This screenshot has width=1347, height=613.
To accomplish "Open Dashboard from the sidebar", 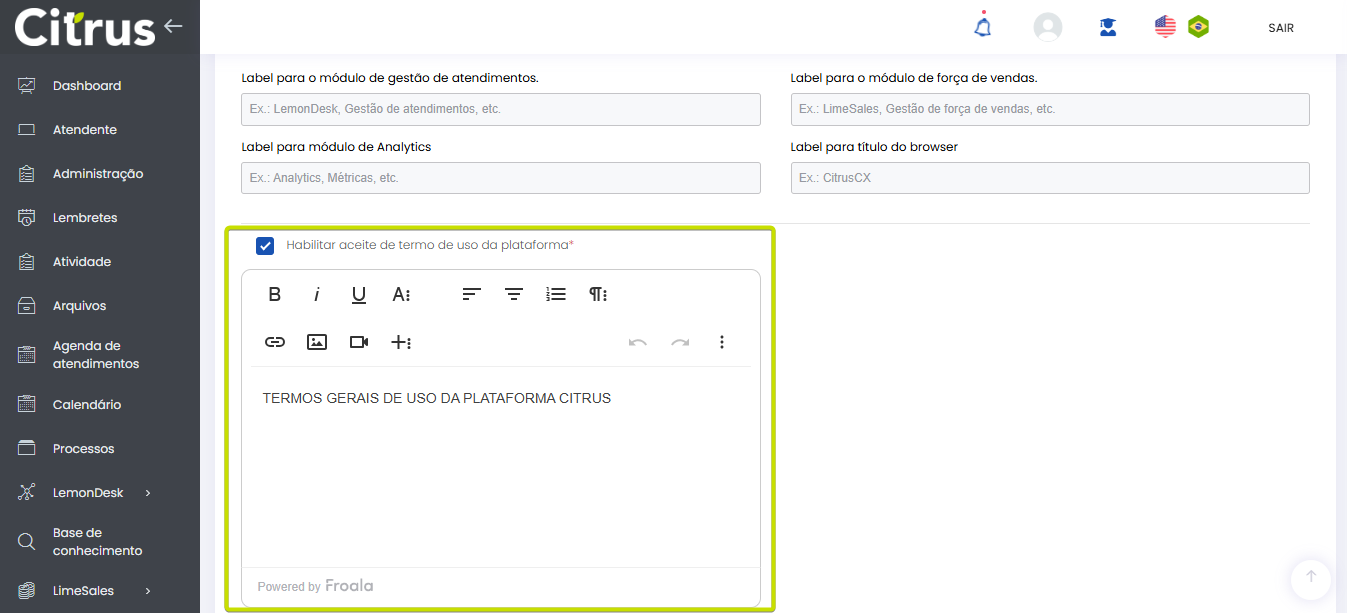I will 87,86.
